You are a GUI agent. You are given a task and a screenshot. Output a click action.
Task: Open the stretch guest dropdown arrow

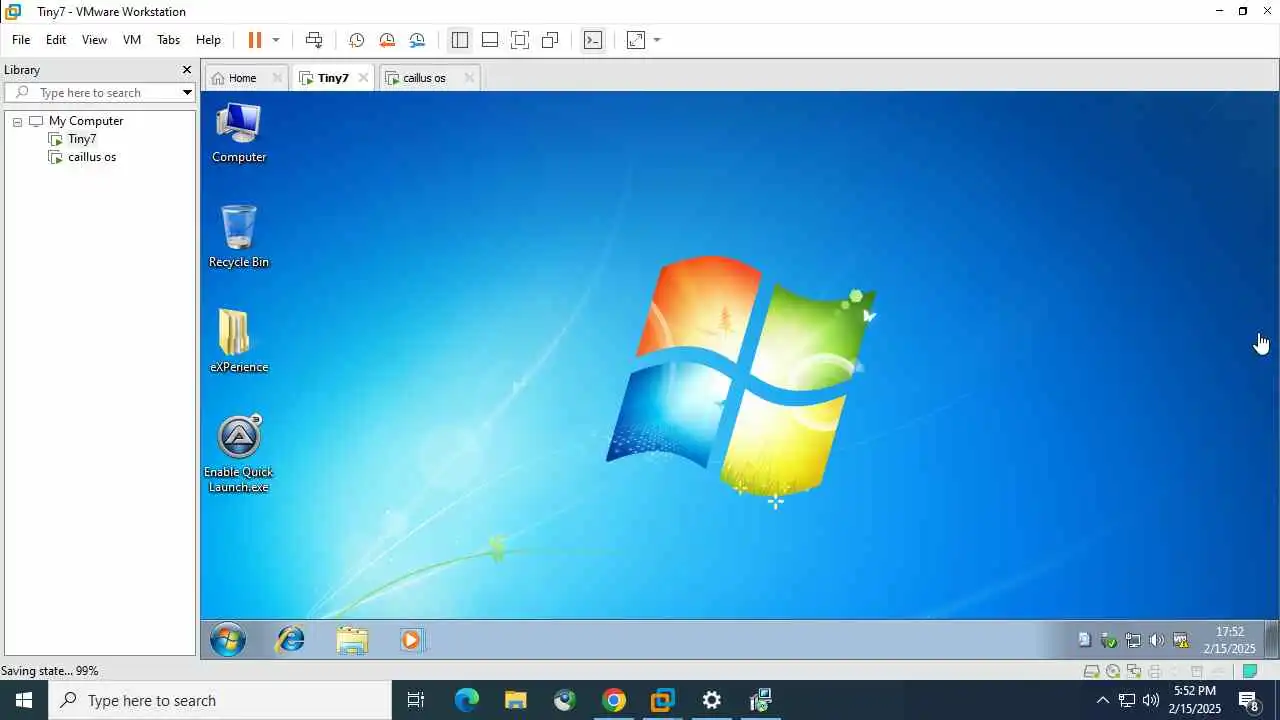[x=657, y=40]
